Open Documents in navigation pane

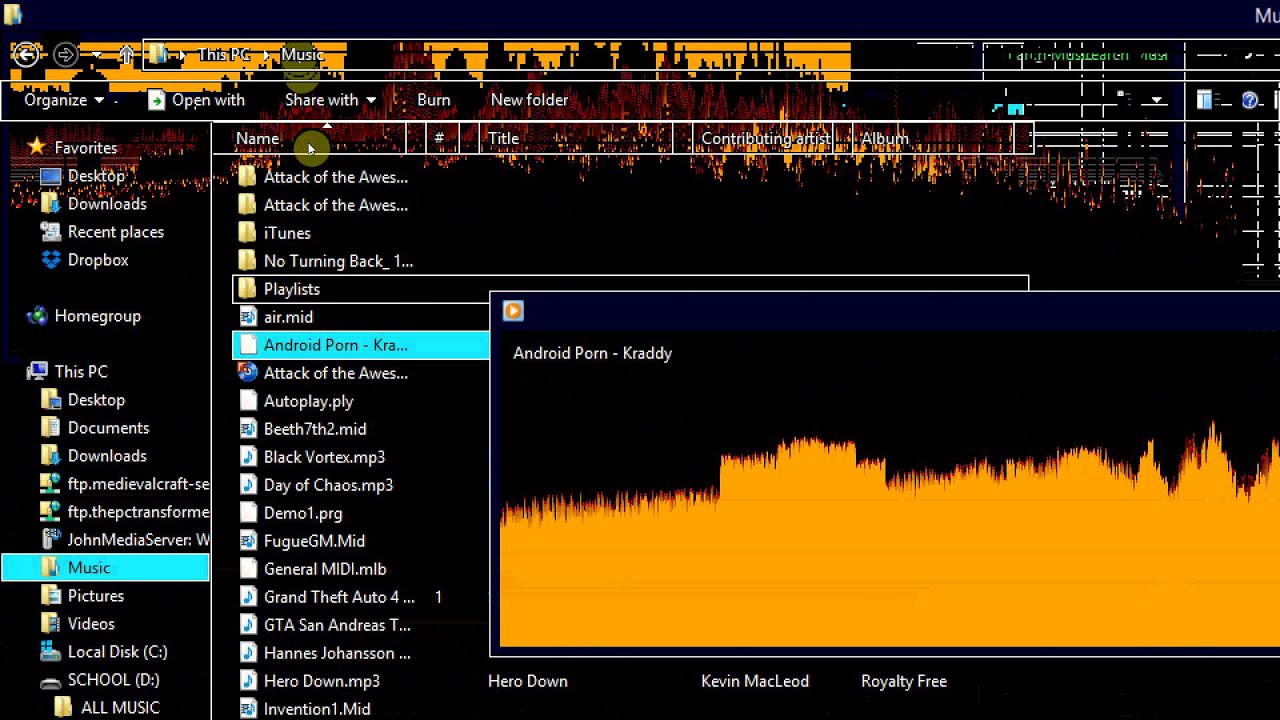pos(108,428)
